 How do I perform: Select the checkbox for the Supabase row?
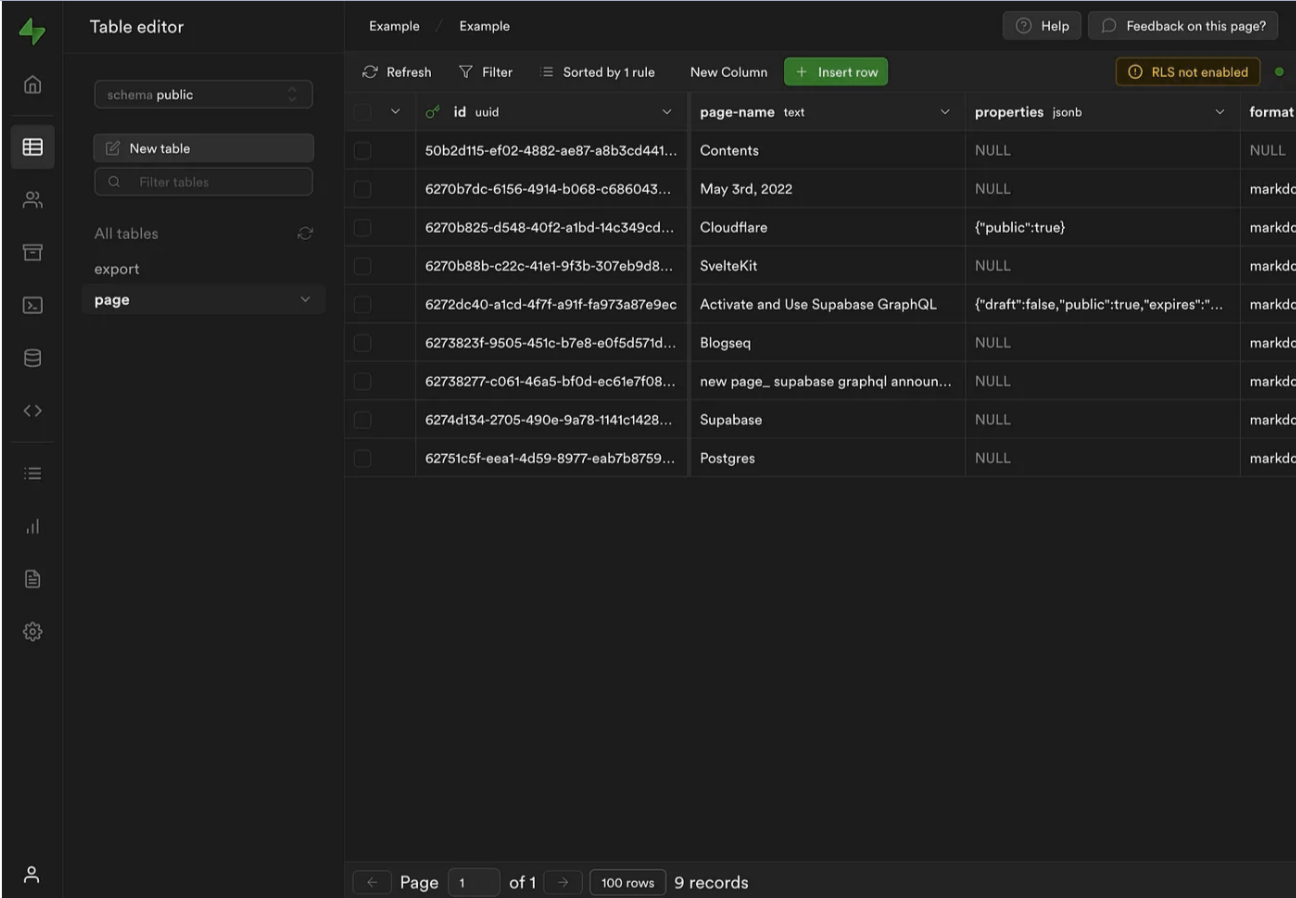(x=362, y=420)
